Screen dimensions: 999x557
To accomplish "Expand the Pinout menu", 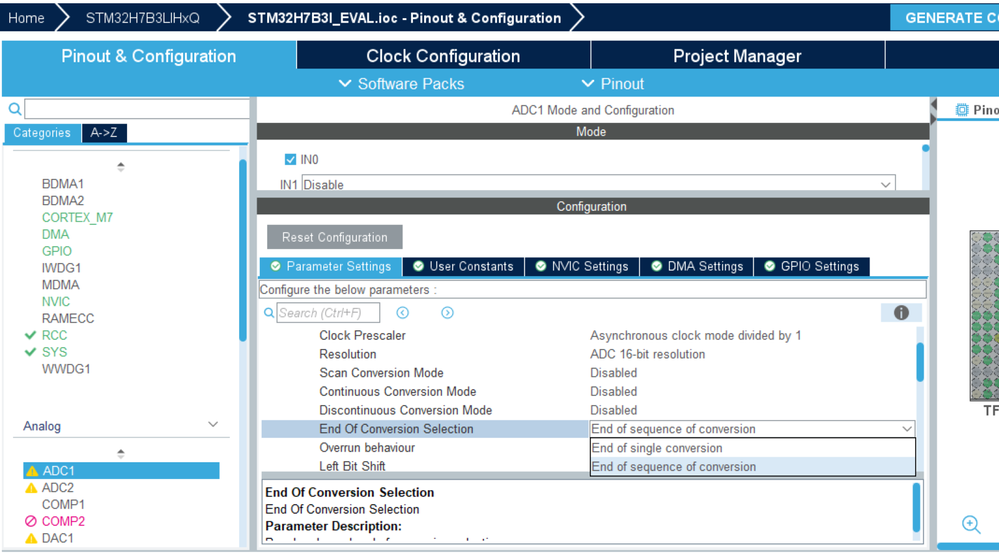I will coord(613,84).
